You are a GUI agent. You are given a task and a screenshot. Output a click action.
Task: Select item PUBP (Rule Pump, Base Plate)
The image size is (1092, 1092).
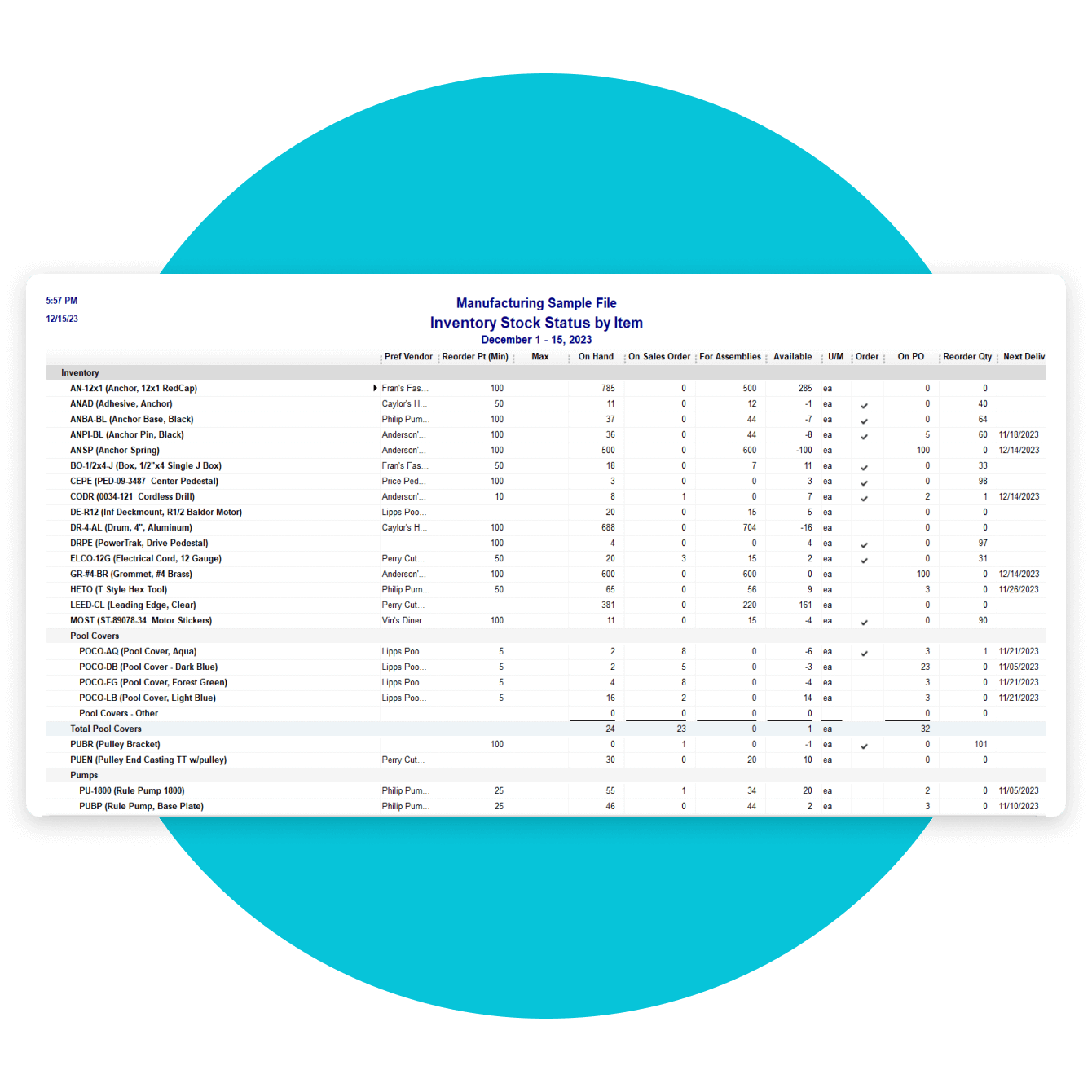pos(141,806)
